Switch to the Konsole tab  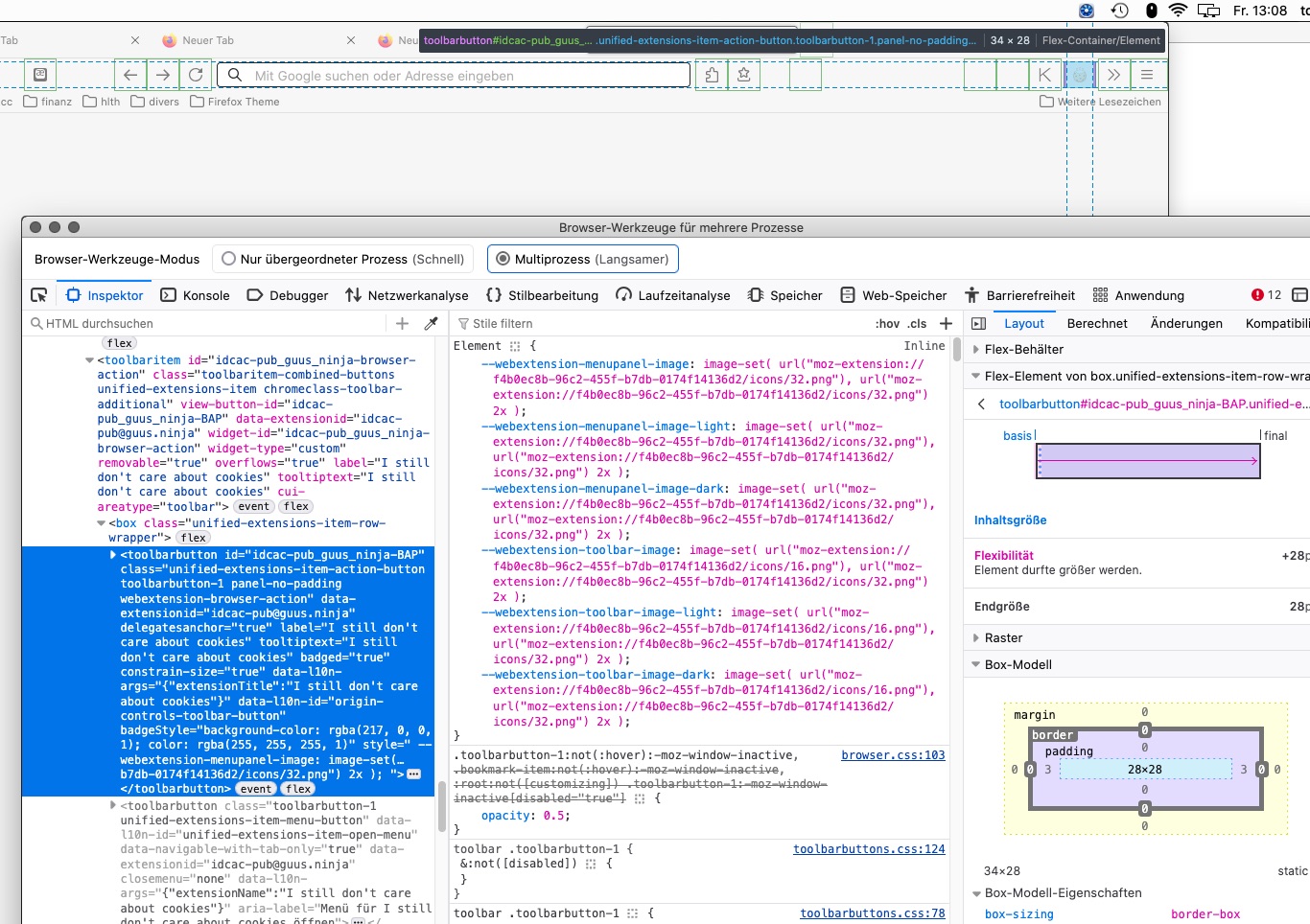pos(196,295)
